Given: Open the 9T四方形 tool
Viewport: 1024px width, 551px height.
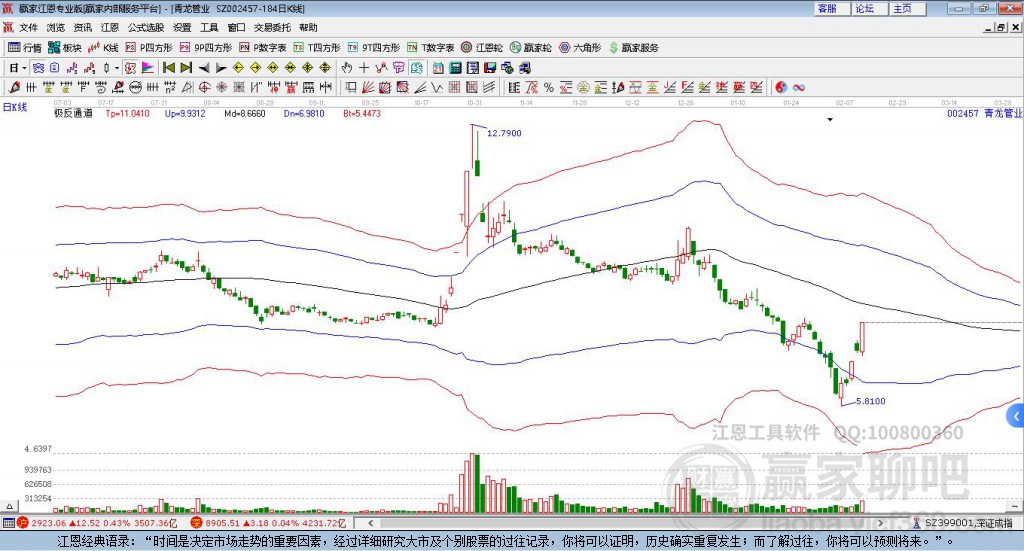Looking at the screenshot, I should 374,48.
